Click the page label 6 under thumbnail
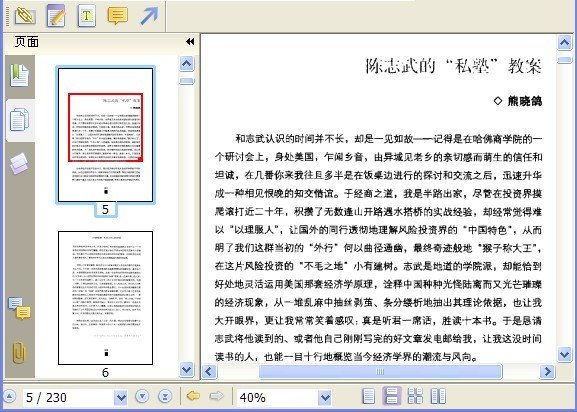This screenshot has height=412, width=577. tap(105, 373)
